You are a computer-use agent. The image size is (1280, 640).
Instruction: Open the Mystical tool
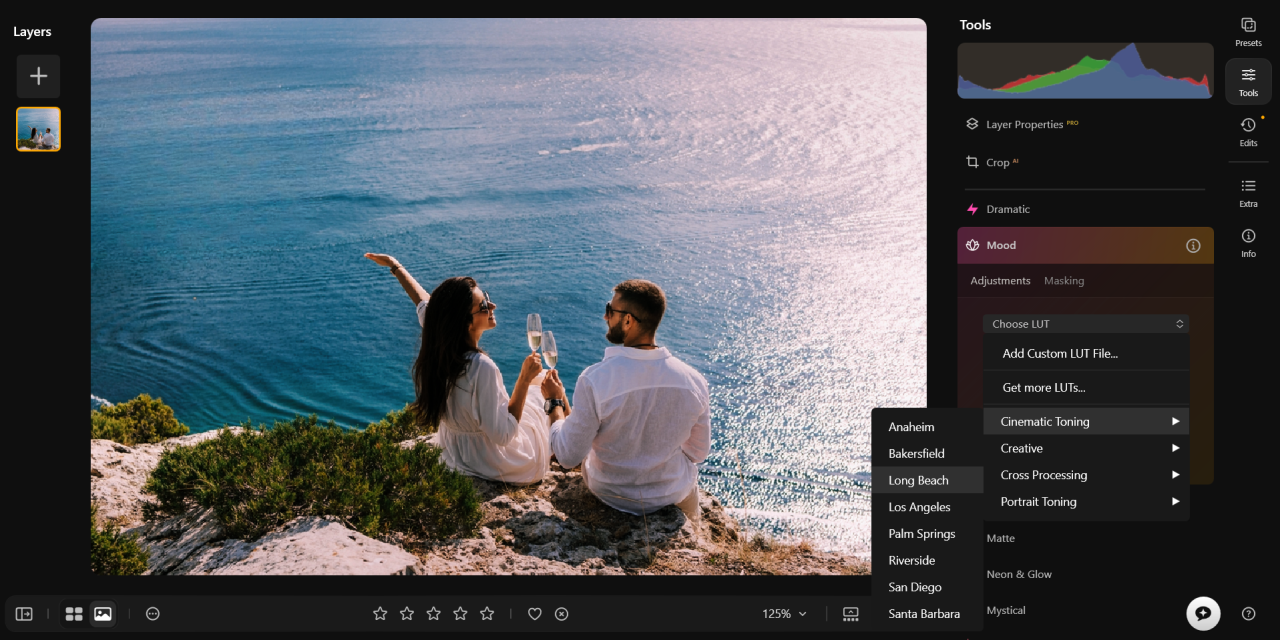[x=1006, y=610]
